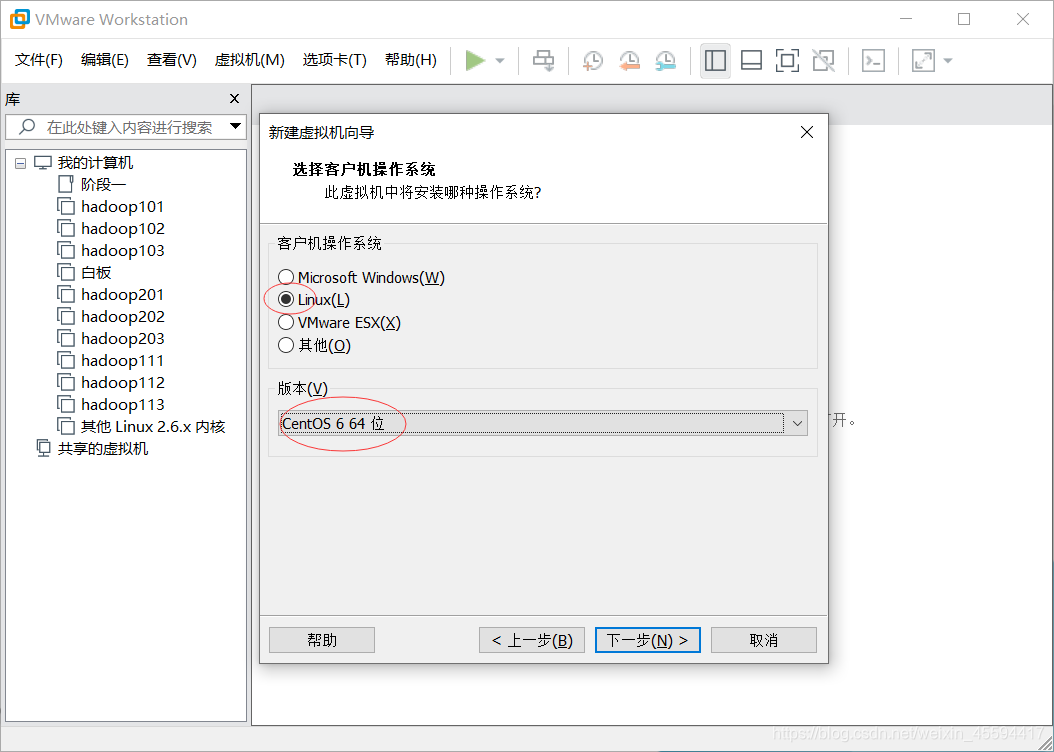
Task: Close the 新建虚拟机向导 dialog
Action: [807, 132]
